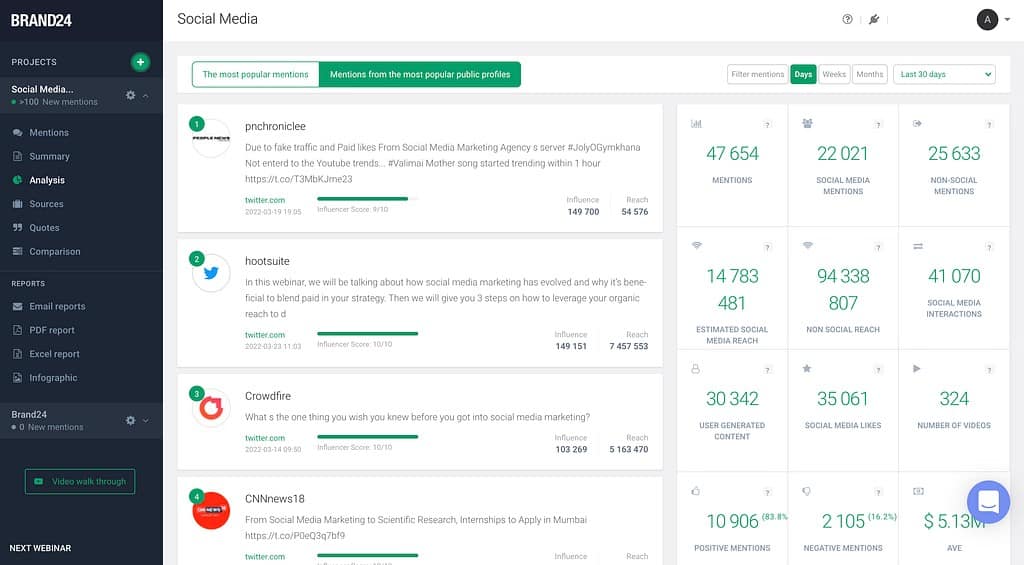
Task: Click help icon on the Mentions stat card
Action: 767,125
